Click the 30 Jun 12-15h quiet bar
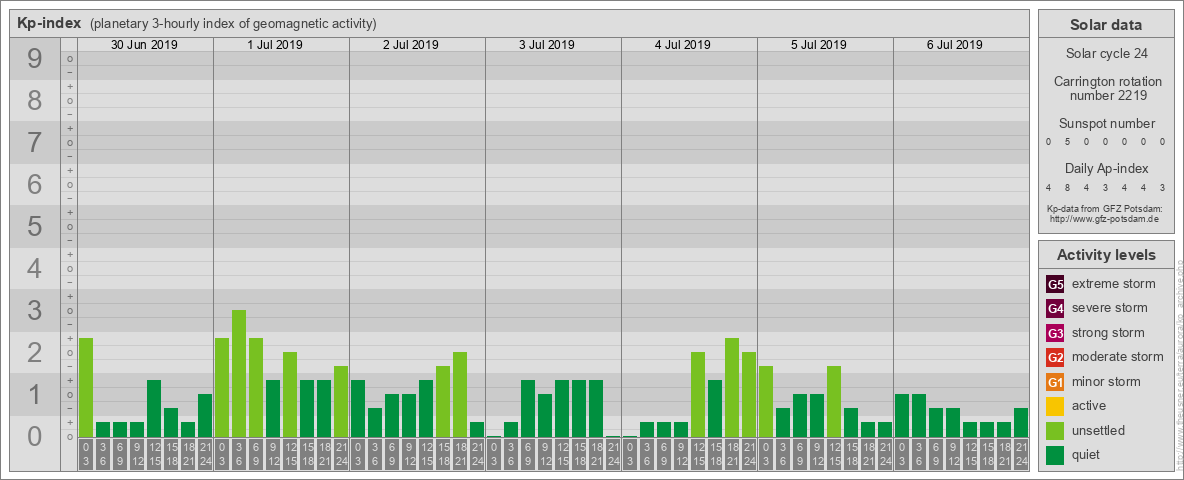1184x480 pixels. 154,408
